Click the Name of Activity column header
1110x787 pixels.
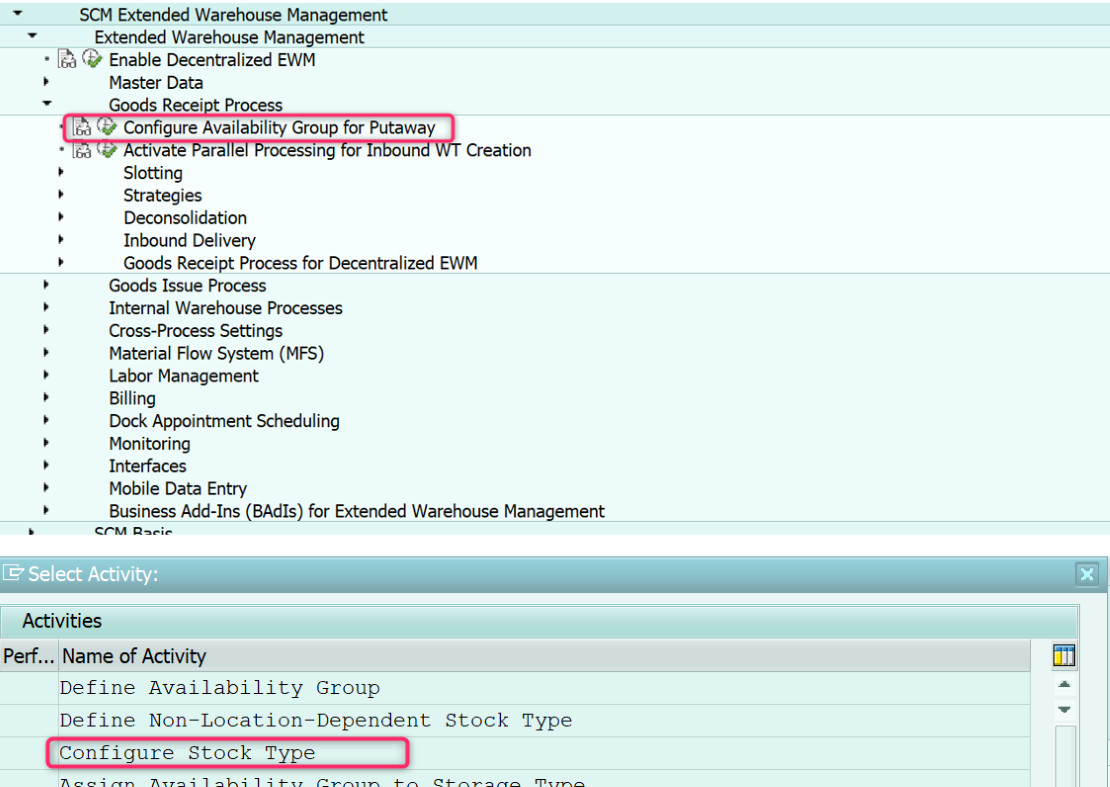click(x=133, y=656)
